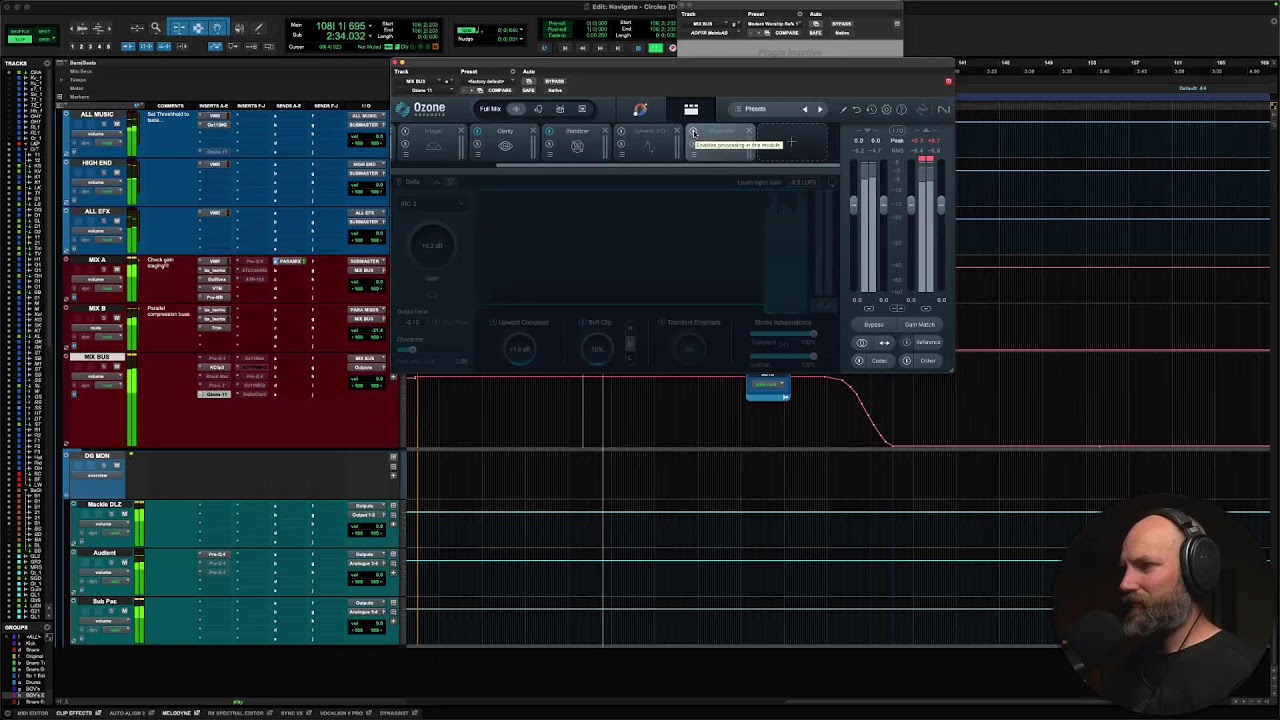Select the Drum target icon in Ozone

click(560, 109)
